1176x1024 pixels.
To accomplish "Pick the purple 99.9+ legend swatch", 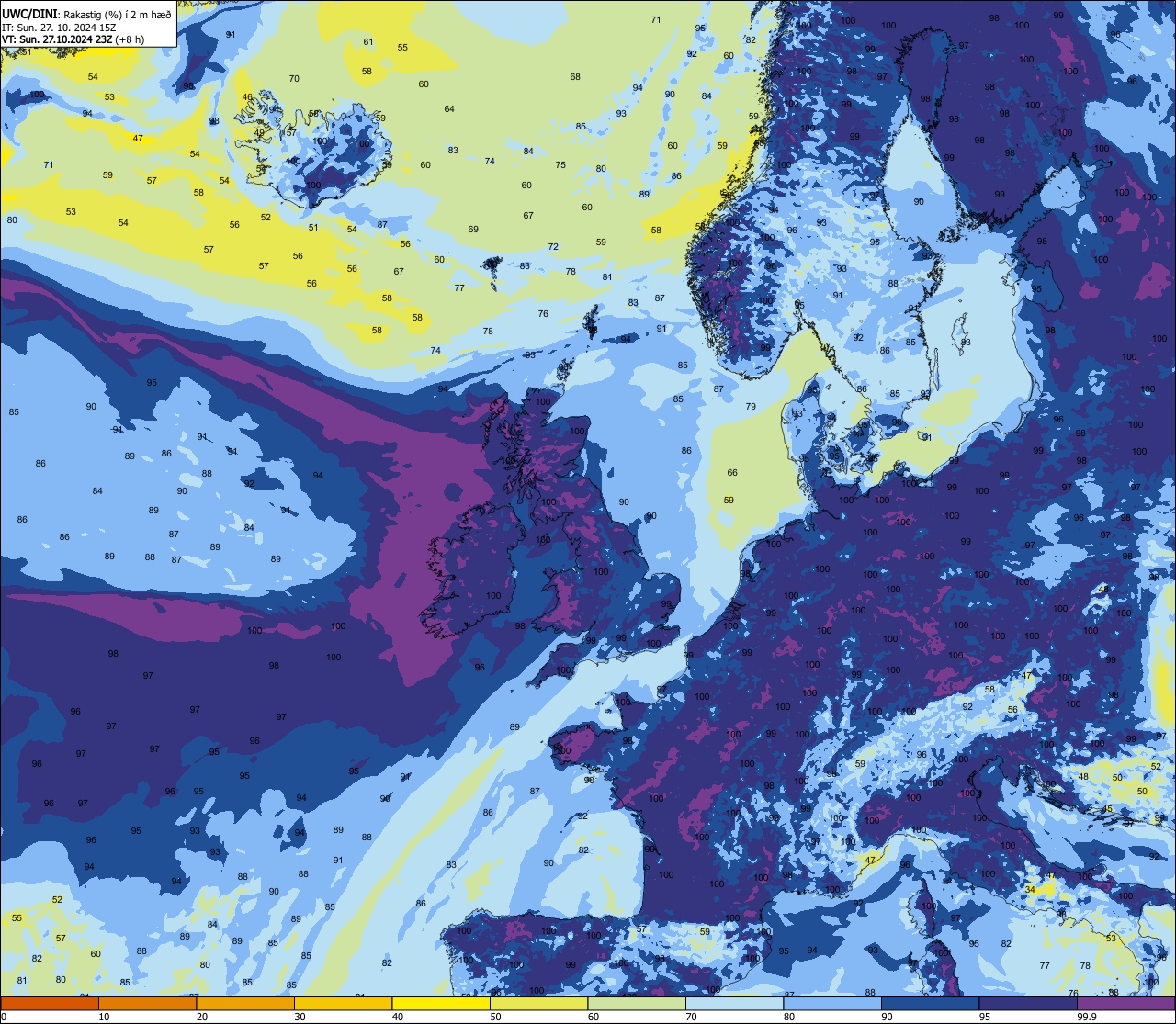I will tap(1125, 1003).
